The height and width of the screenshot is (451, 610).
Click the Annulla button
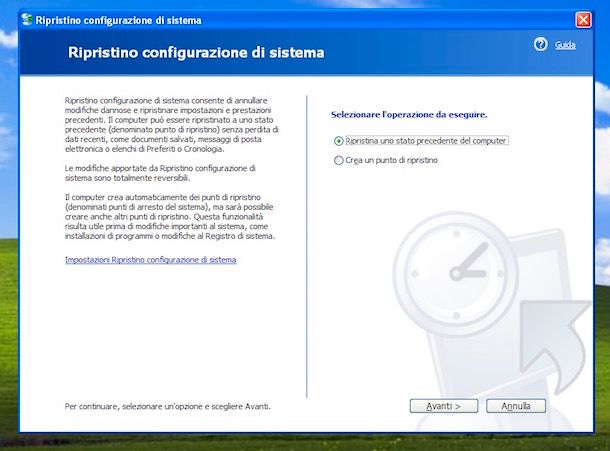click(x=516, y=406)
